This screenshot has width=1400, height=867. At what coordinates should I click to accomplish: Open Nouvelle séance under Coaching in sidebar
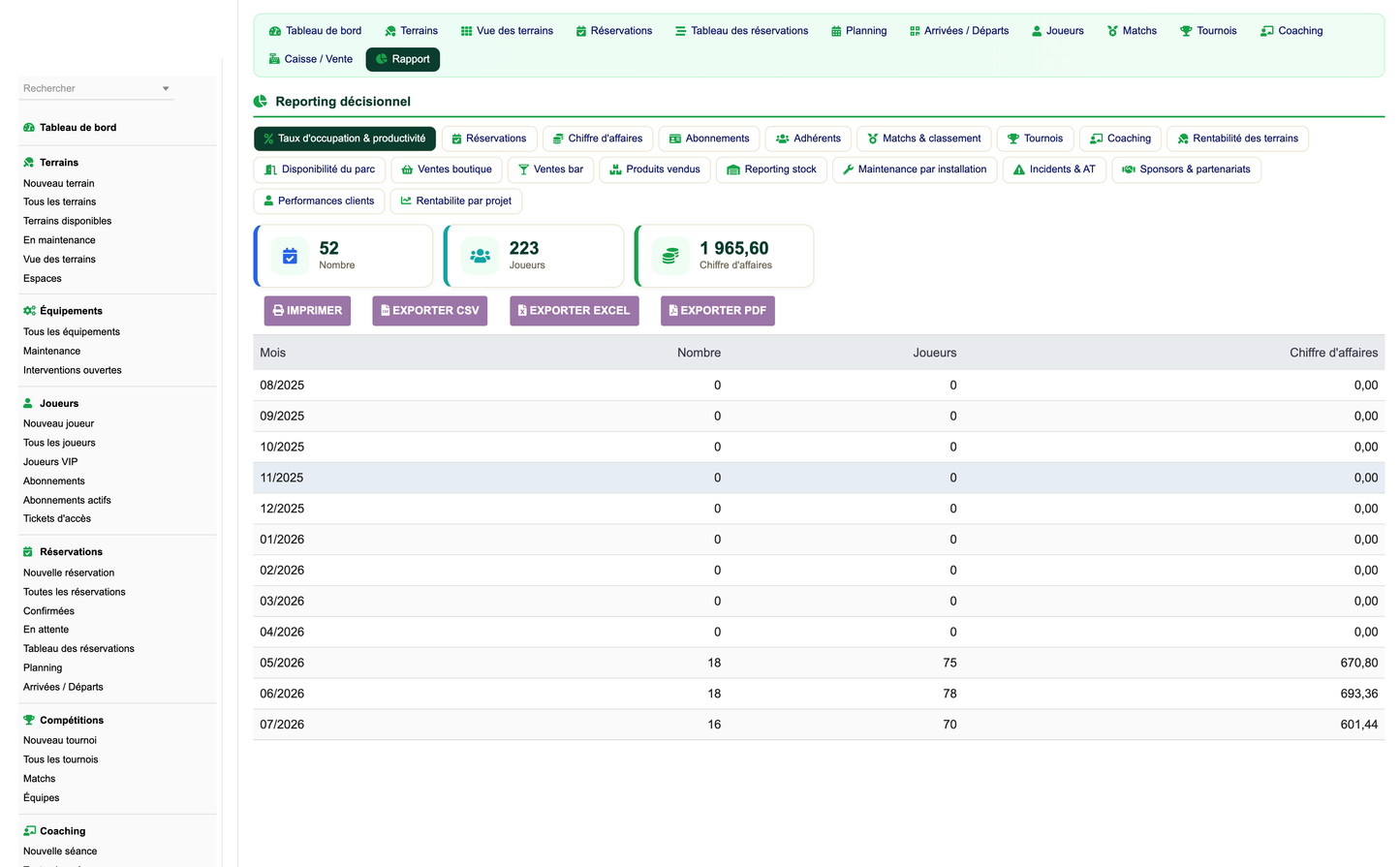pos(60,852)
